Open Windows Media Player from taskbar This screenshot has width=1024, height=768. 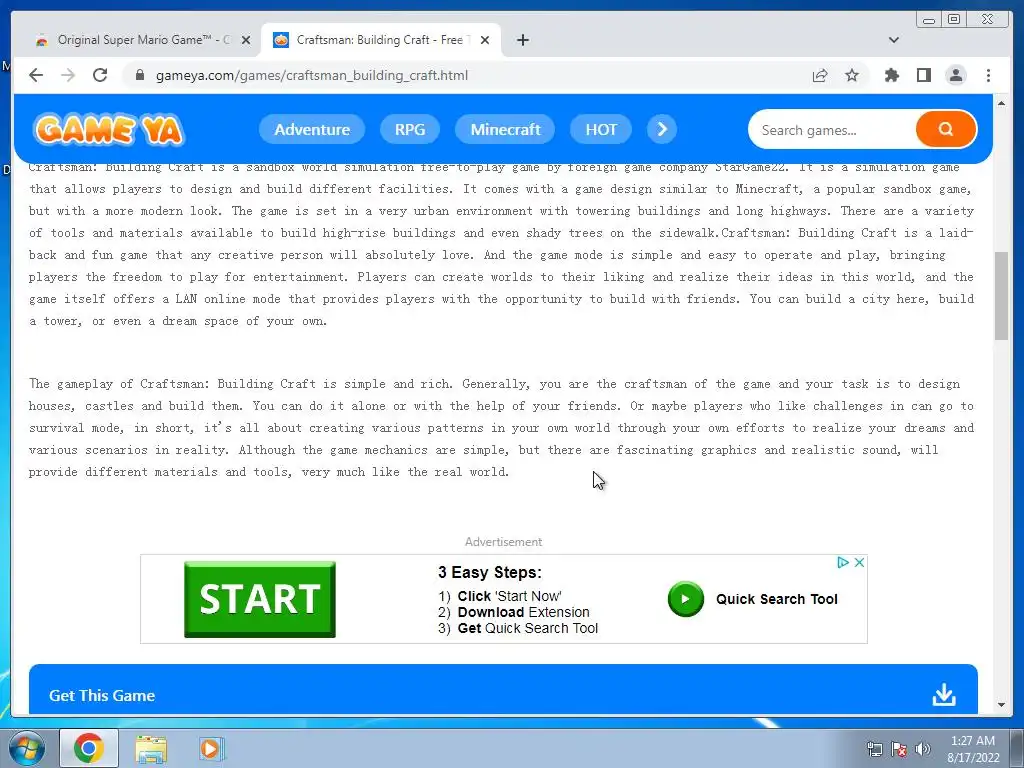[211, 748]
